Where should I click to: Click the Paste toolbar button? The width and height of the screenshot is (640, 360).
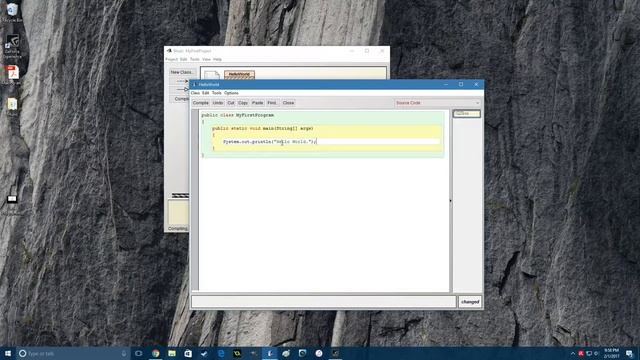[258, 103]
